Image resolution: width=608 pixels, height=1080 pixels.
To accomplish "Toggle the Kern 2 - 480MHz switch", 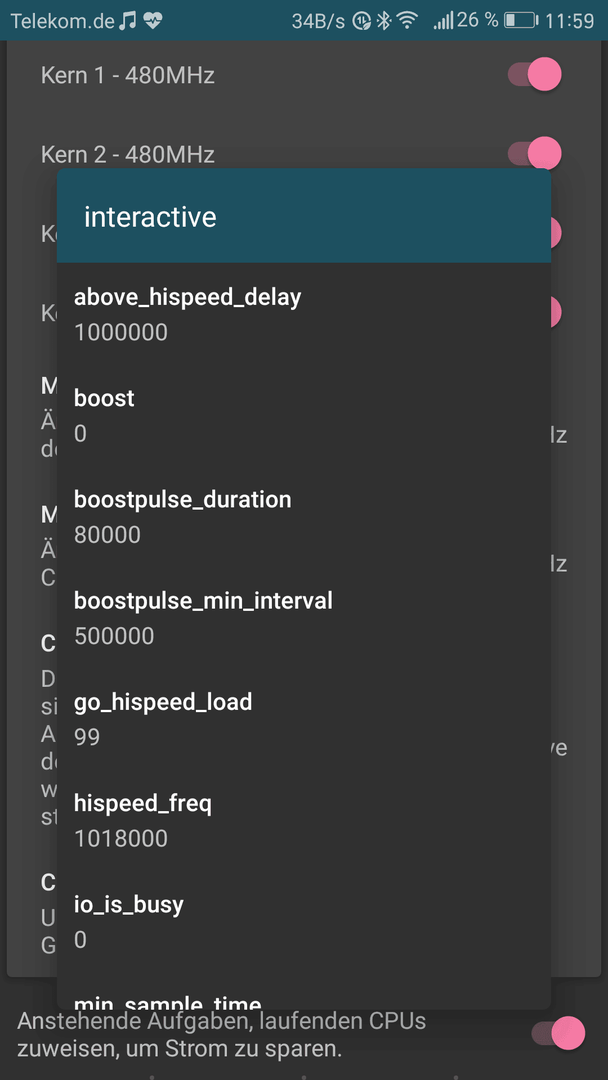I will (535, 153).
